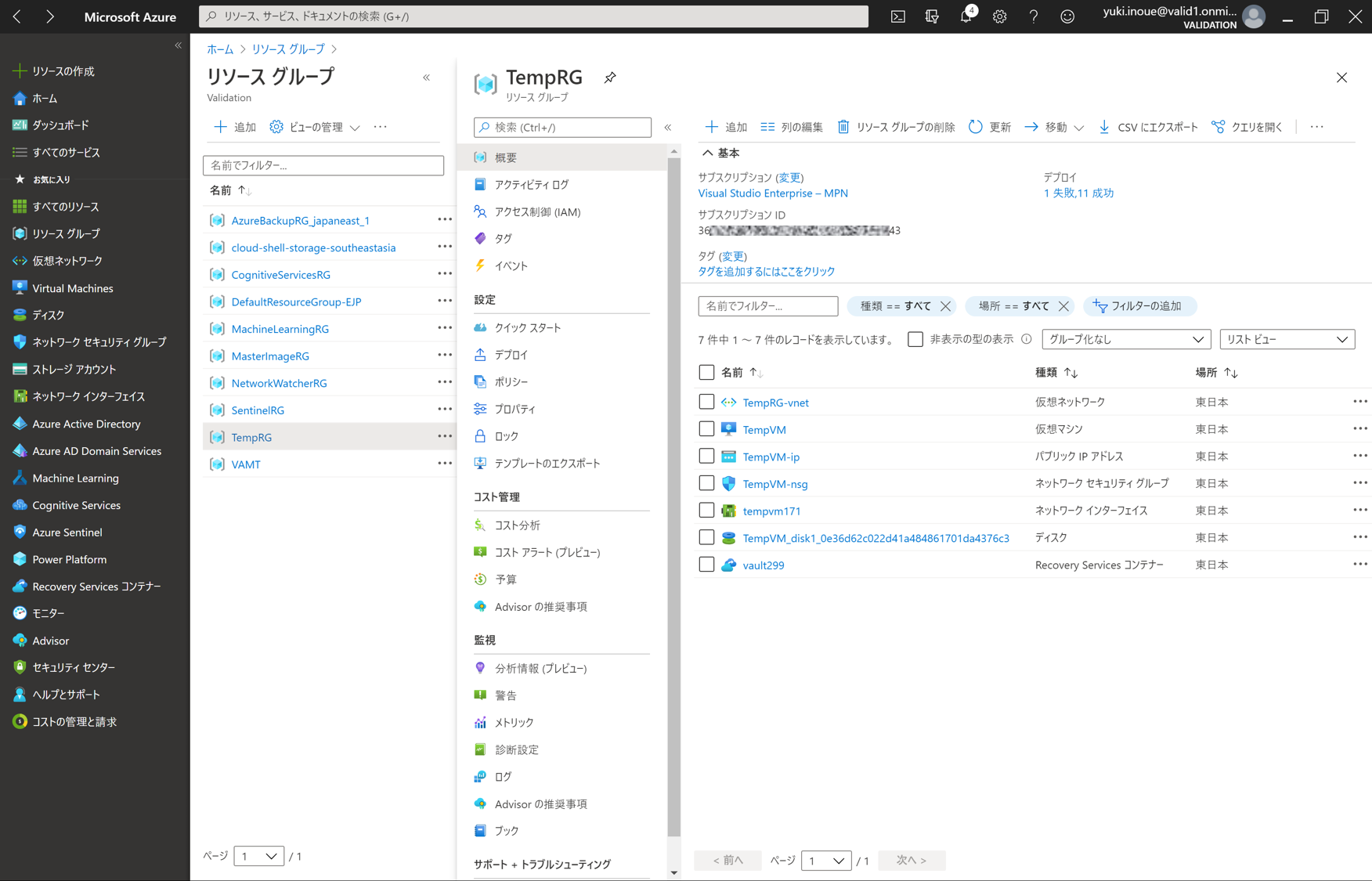
Task: Open more options for AzureBackupRG_japaneast_1
Action: click(445, 220)
